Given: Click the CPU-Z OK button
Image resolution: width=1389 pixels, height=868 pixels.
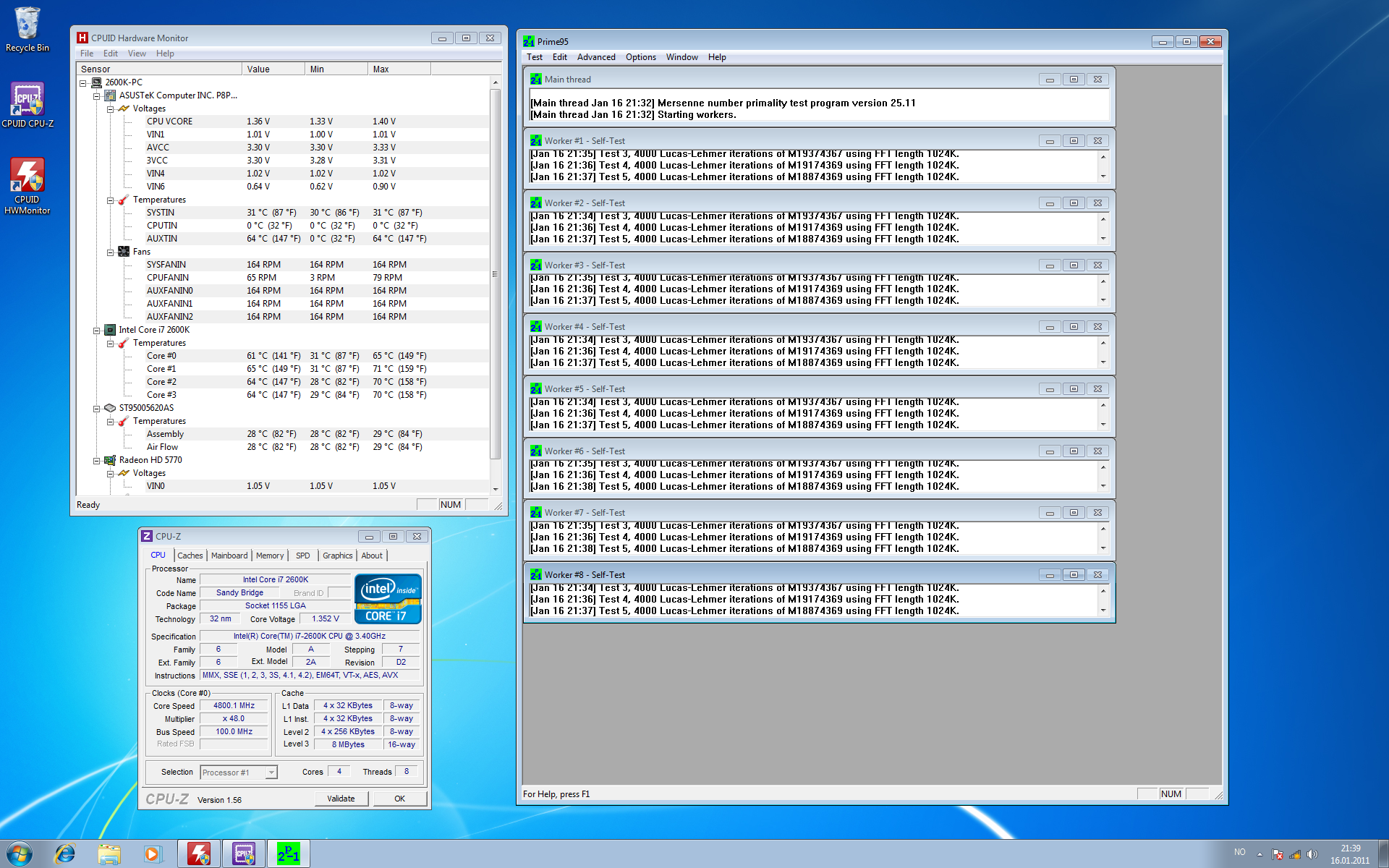Looking at the screenshot, I should [x=399, y=799].
